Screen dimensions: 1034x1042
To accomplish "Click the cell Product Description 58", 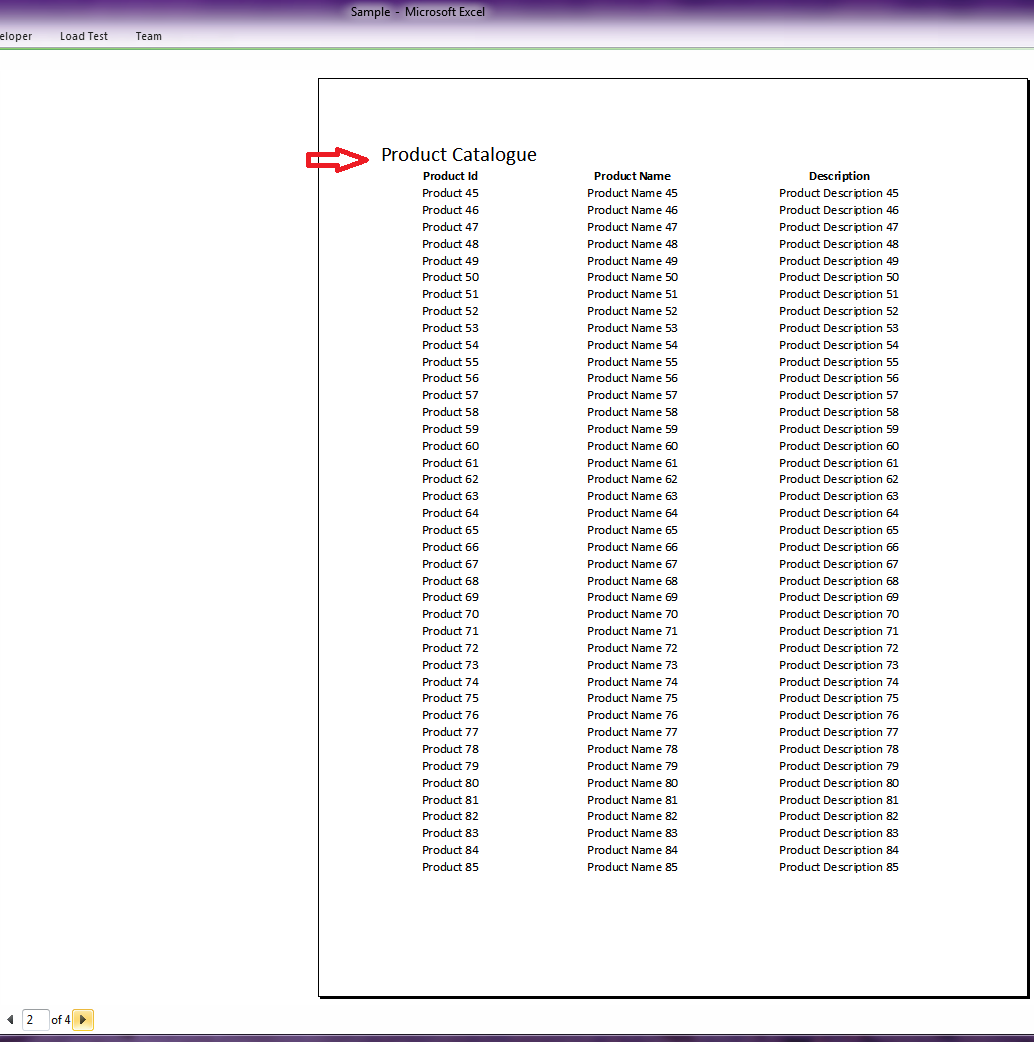I will [x=839, y=412].
